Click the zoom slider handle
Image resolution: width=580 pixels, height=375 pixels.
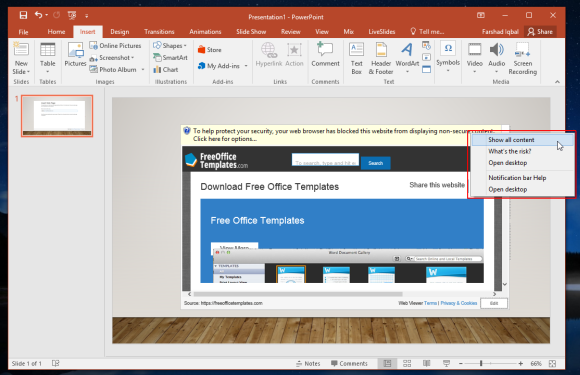coord(481,364)
